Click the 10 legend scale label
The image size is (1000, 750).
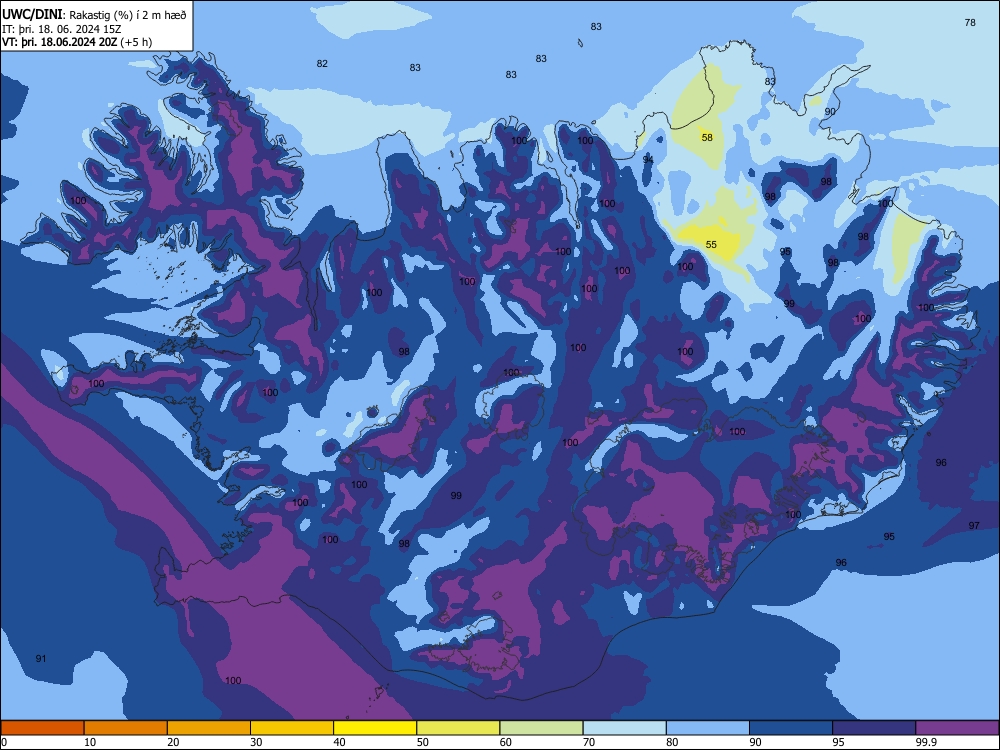point(90,742)
